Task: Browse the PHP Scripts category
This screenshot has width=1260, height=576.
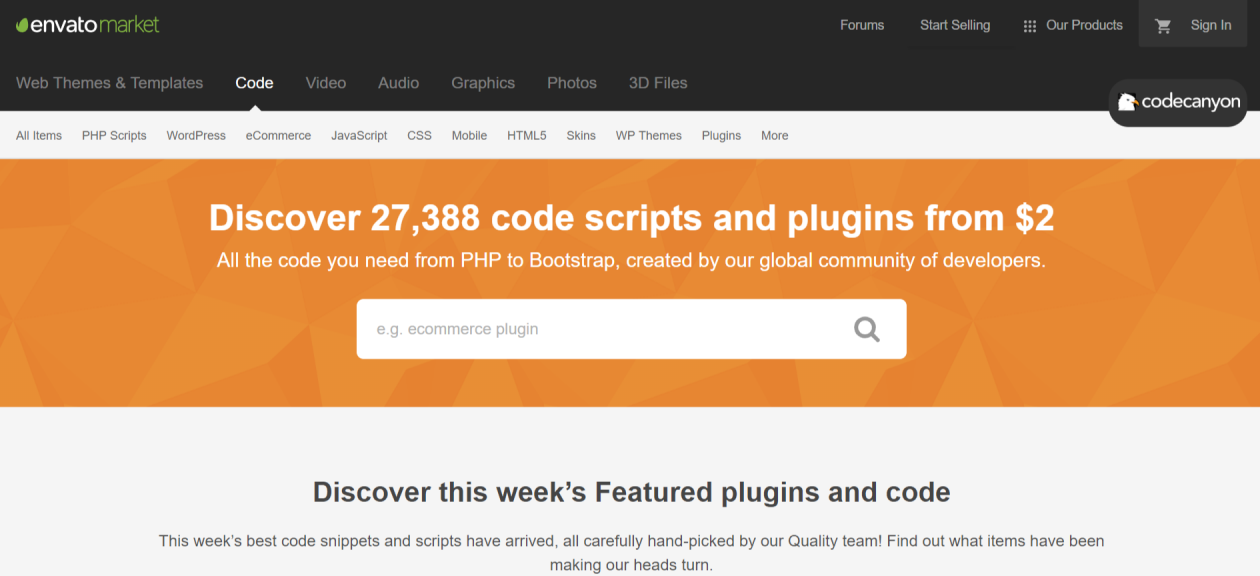Action: point(114,135)
